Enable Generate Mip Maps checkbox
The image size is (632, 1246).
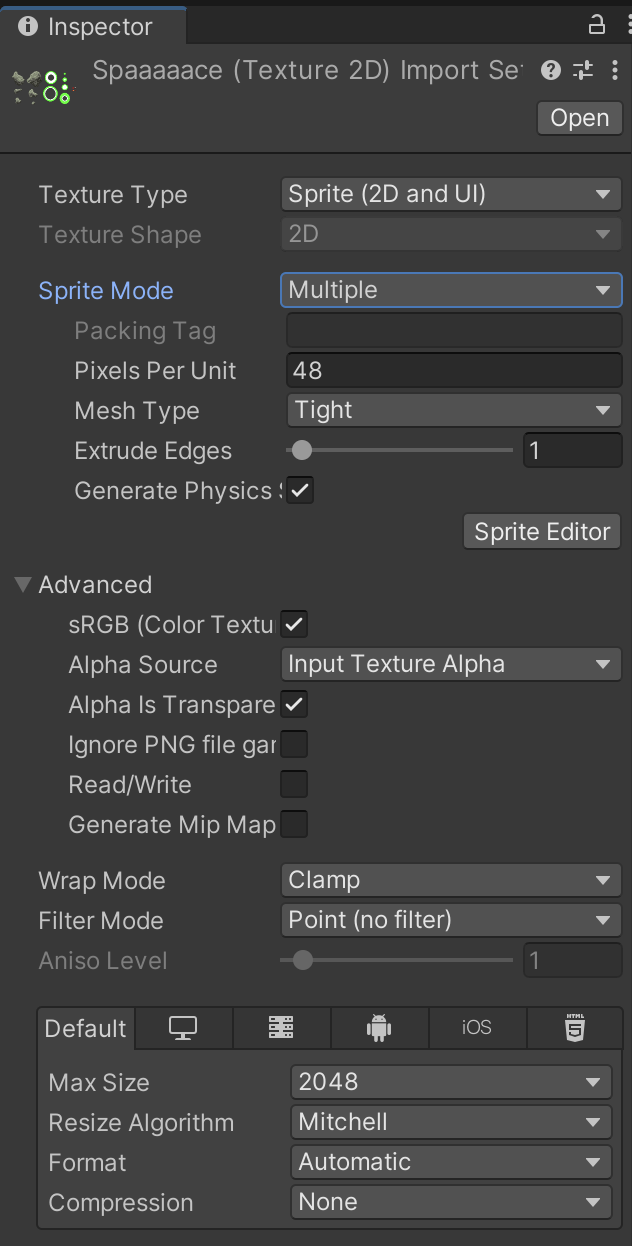(294, 825)
